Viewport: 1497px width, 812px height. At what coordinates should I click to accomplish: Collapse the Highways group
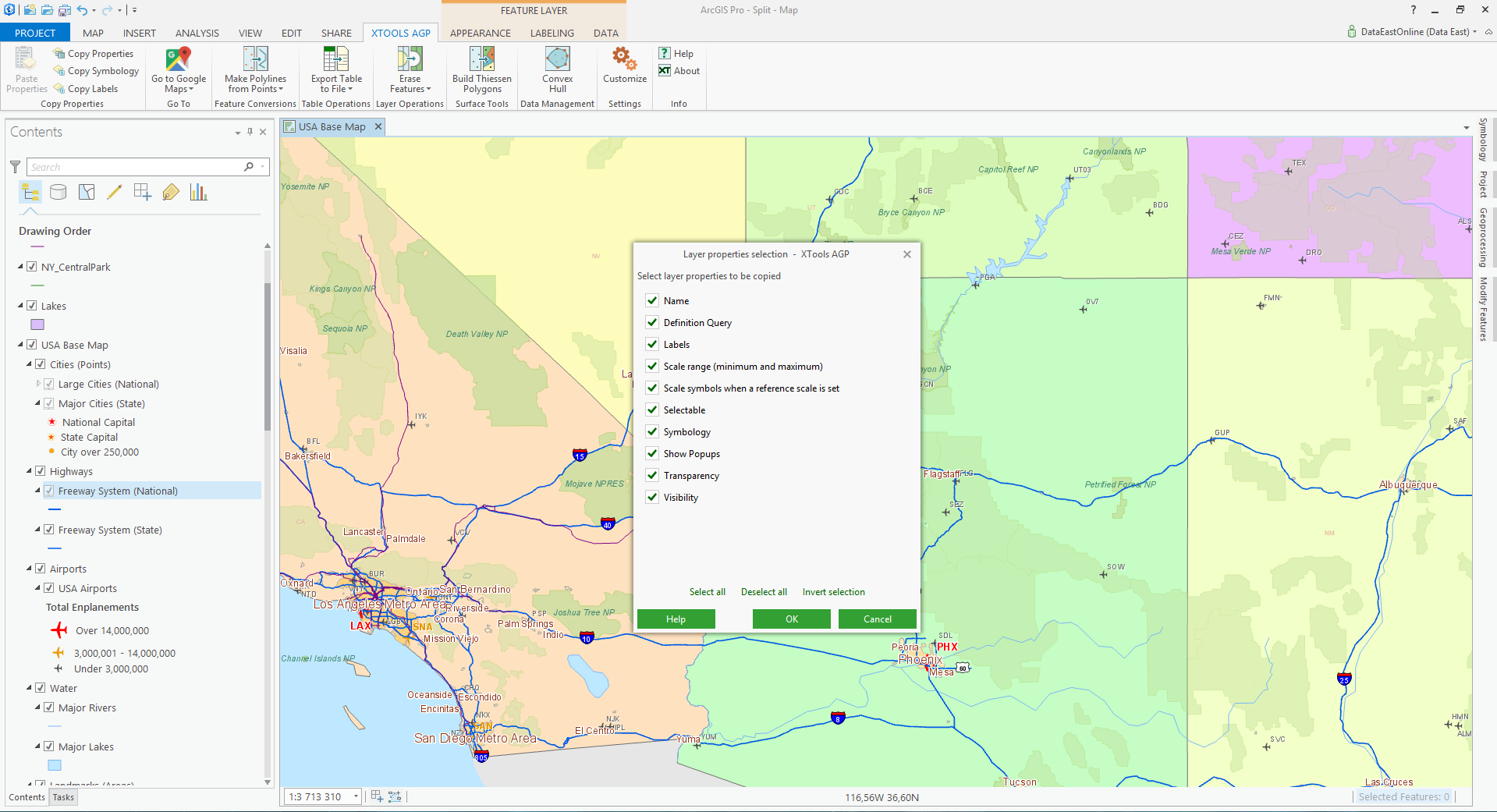click(30, 471)
